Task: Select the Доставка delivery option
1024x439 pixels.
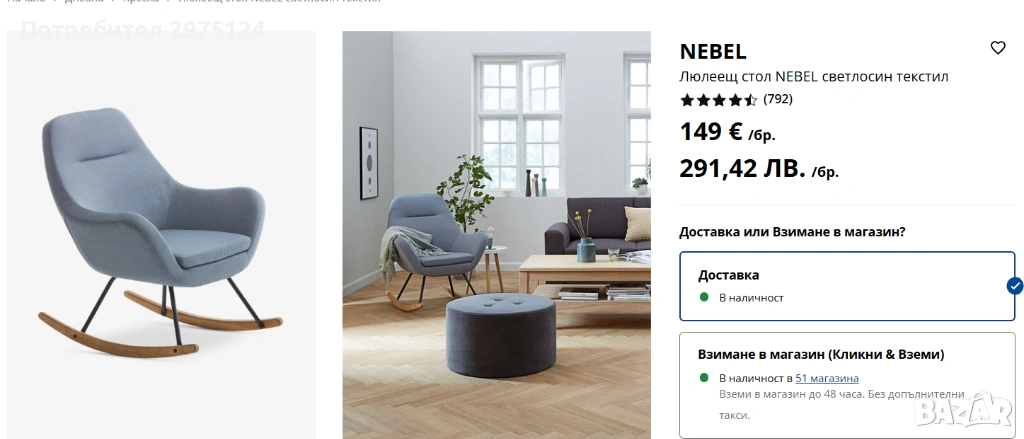Action: pyautogui.click(x=847, y=286)
